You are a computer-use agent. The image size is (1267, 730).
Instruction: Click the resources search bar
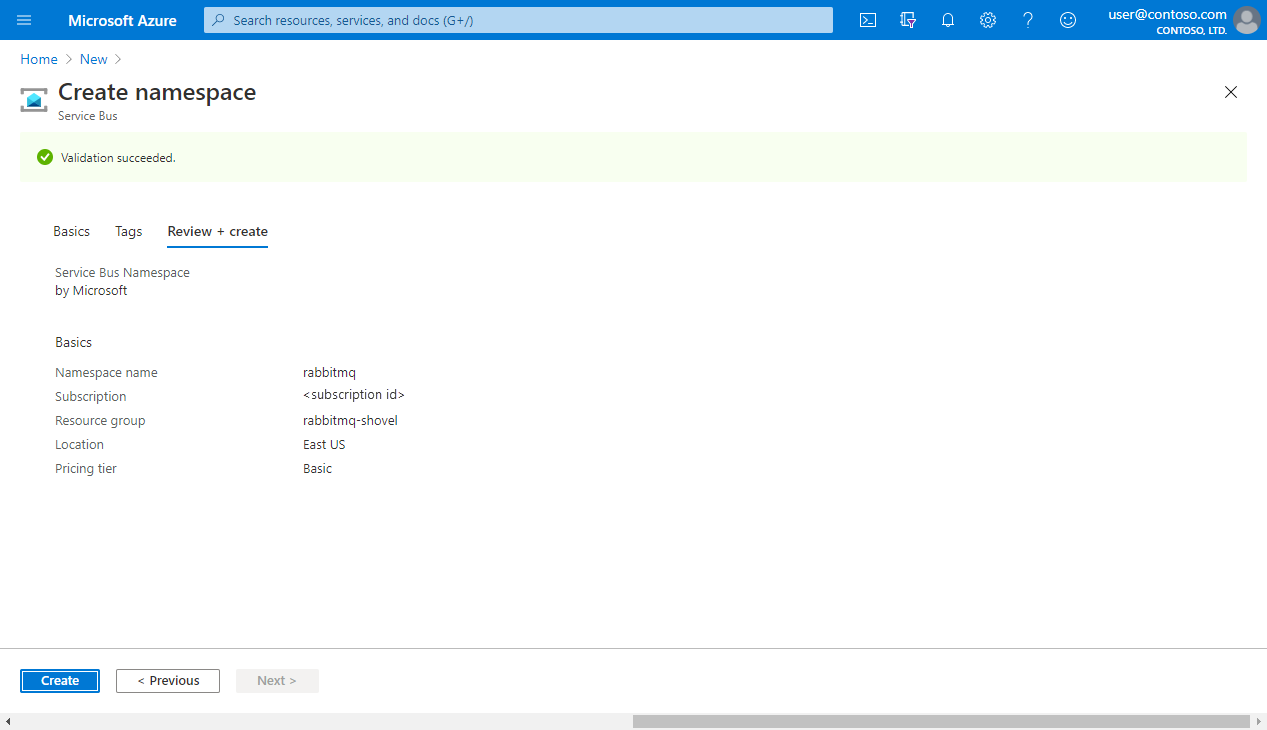pos(517,20)
